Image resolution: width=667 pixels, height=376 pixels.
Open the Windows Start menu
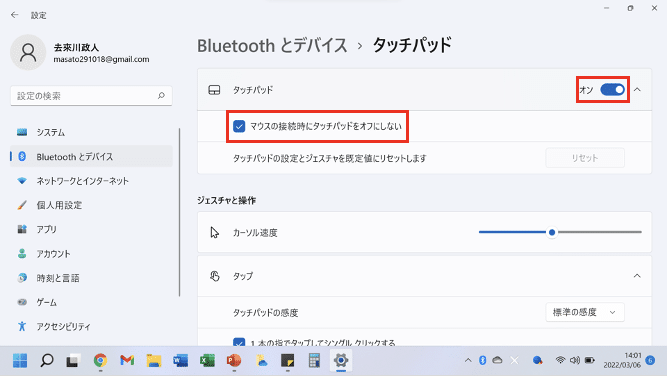point(20,361)
